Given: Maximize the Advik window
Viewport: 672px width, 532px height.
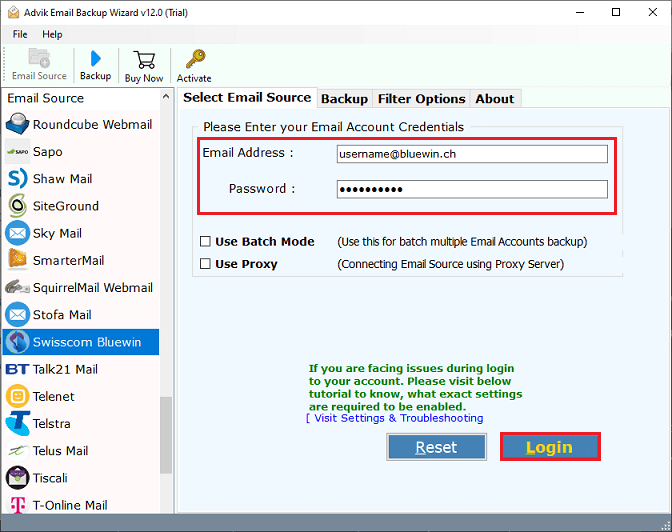Looking at the screenshot, I should [x=616, y=12].
